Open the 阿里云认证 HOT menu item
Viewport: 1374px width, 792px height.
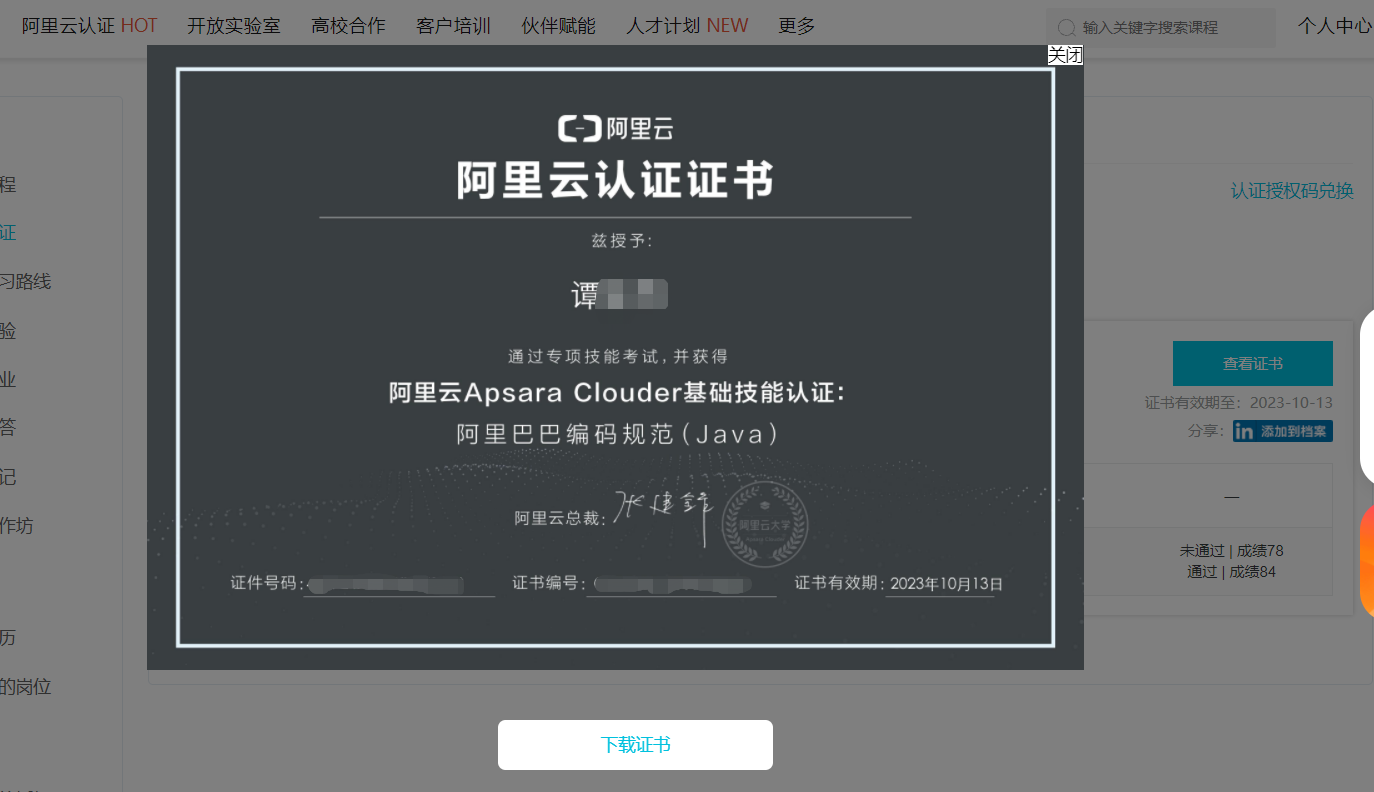tap(90, 26)
